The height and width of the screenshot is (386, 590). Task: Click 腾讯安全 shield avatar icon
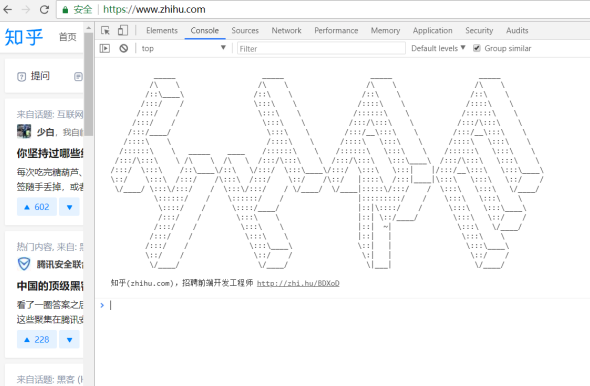tap(24, 264)
